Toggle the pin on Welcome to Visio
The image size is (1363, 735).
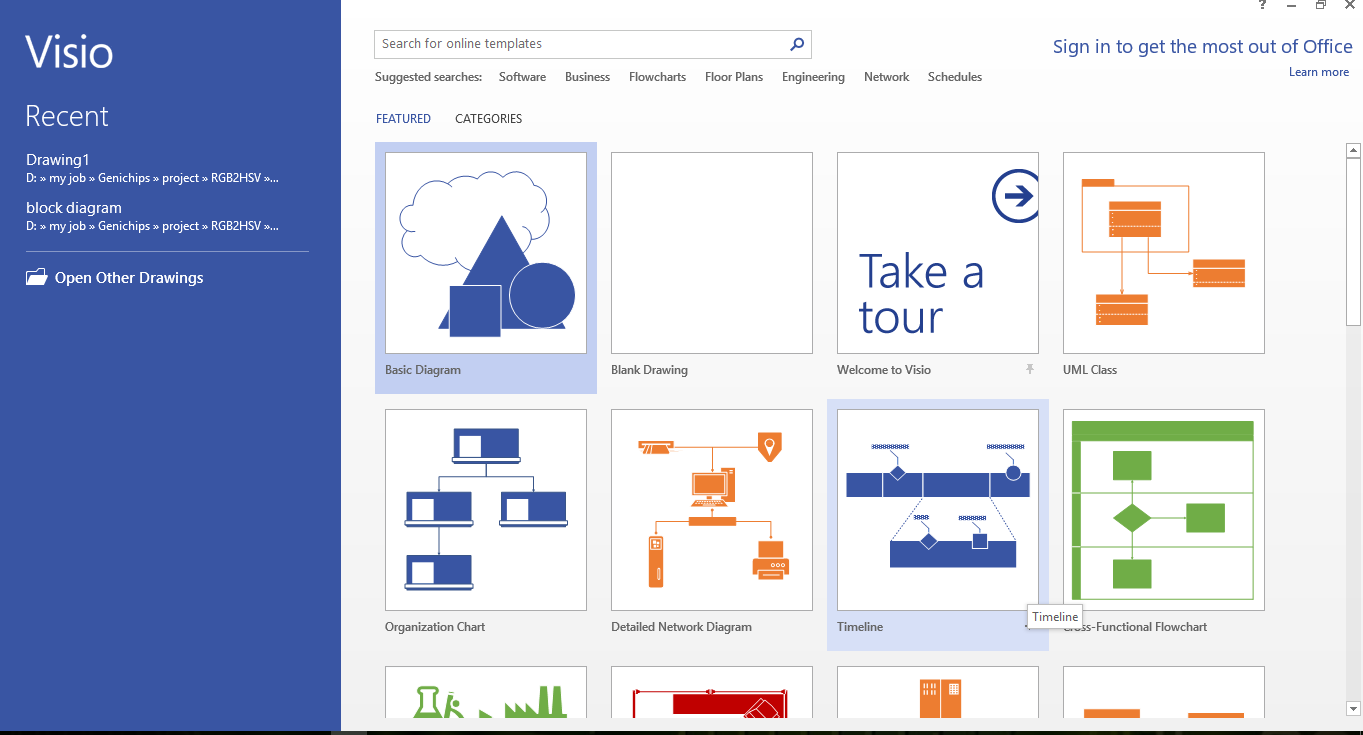[x=1030, y=369]
